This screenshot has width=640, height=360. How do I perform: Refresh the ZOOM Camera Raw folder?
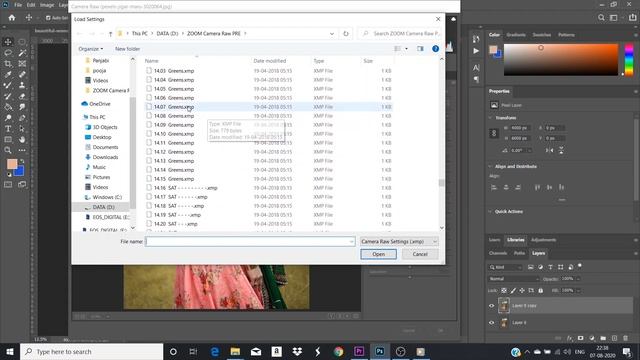point(346,33)
